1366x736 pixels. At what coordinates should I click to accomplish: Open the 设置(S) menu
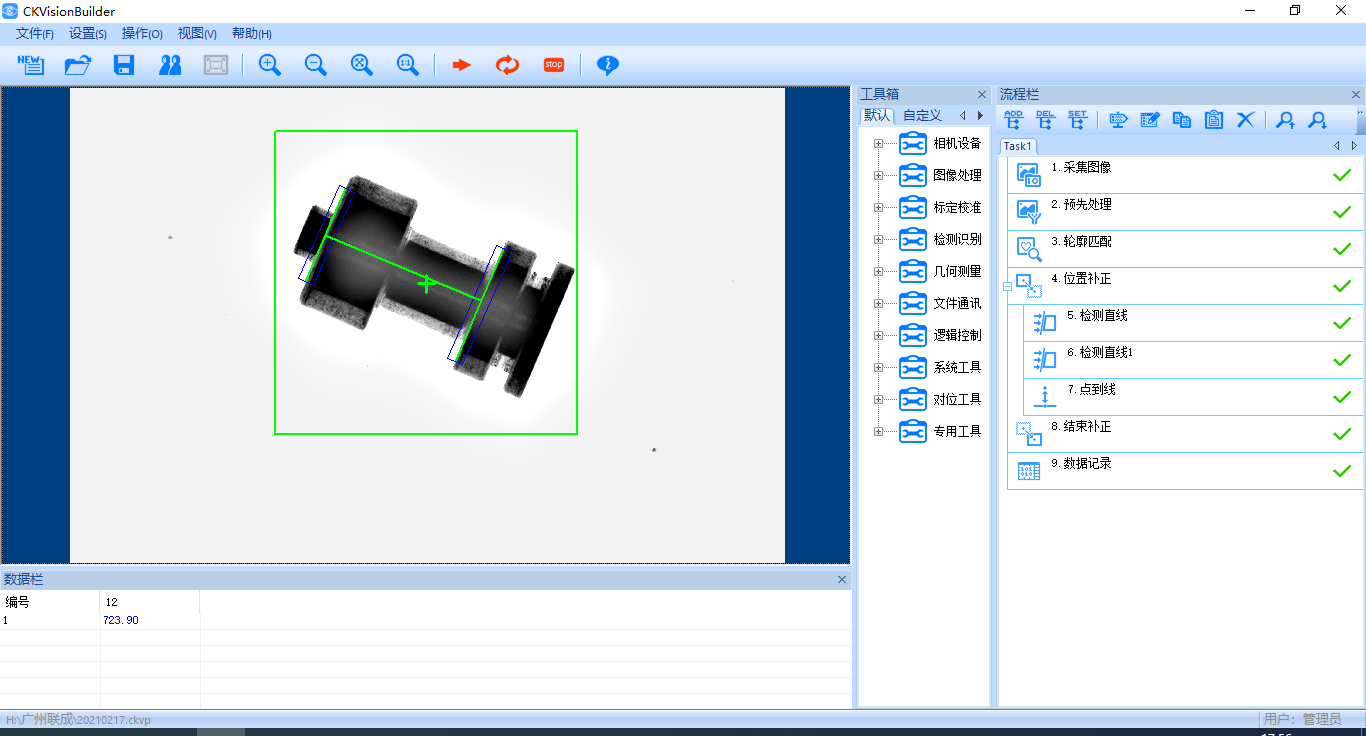point(88,33)
